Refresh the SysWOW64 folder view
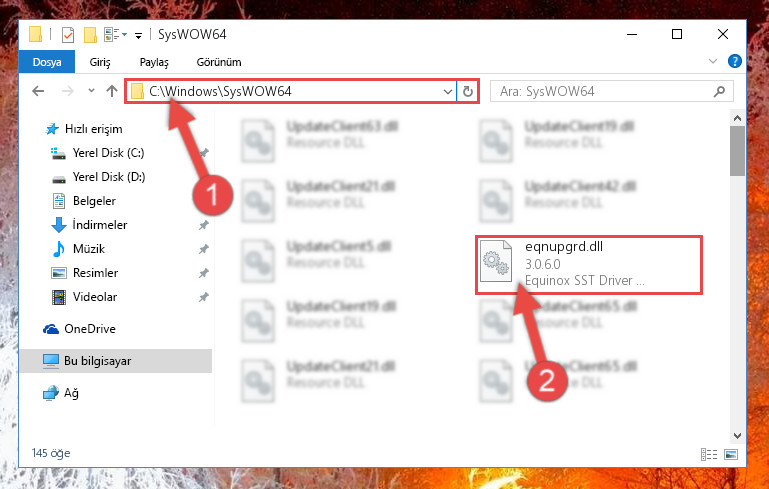Screen dimensions: 769x489 (x=467, y=91)
